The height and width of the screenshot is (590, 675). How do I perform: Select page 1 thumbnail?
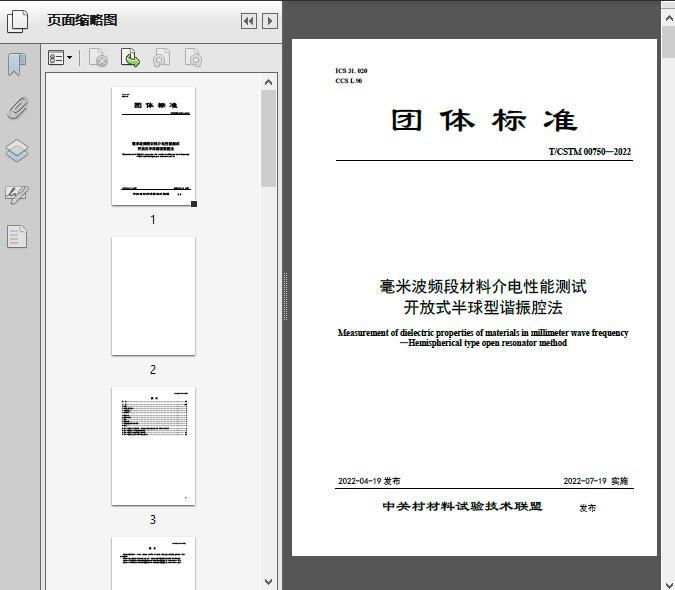(x=153, y=146)
